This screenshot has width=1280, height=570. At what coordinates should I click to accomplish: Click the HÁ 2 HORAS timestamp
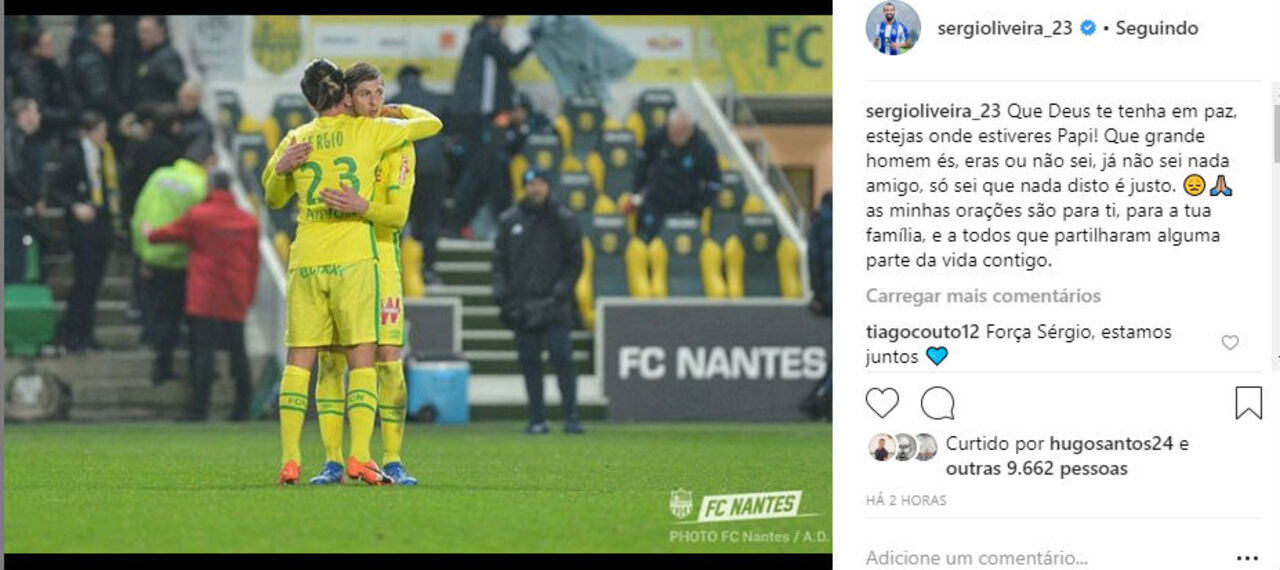coord(906,500)
